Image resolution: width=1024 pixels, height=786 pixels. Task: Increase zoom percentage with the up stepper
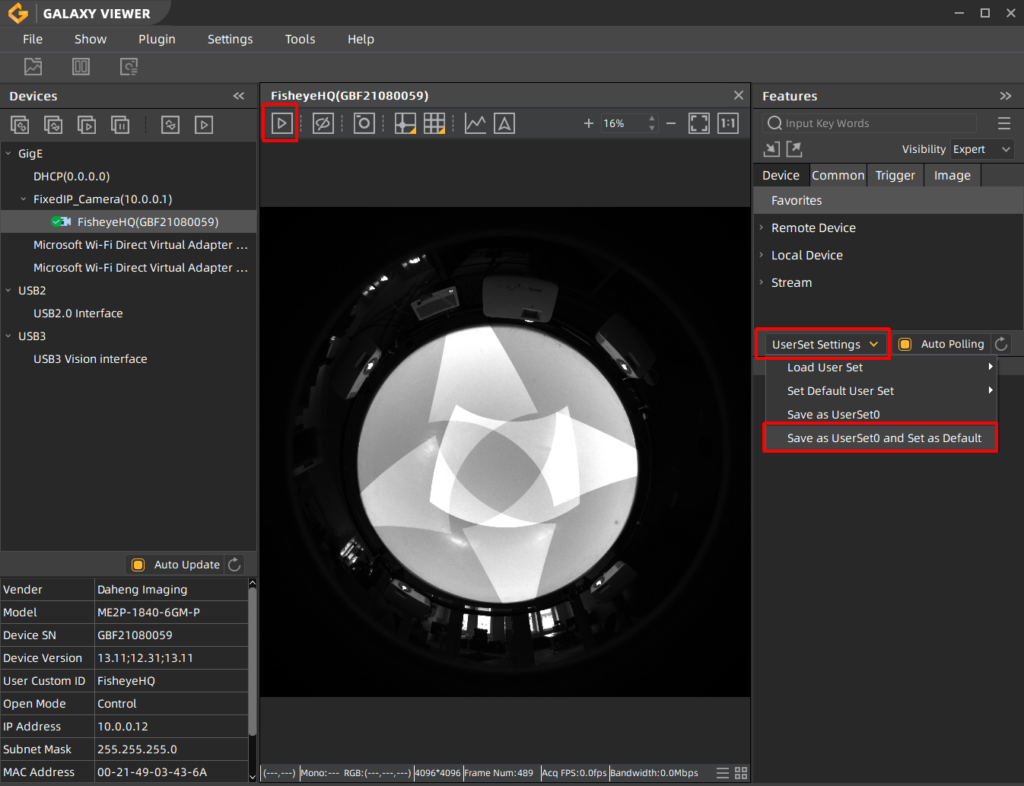[x=651, y=118]
